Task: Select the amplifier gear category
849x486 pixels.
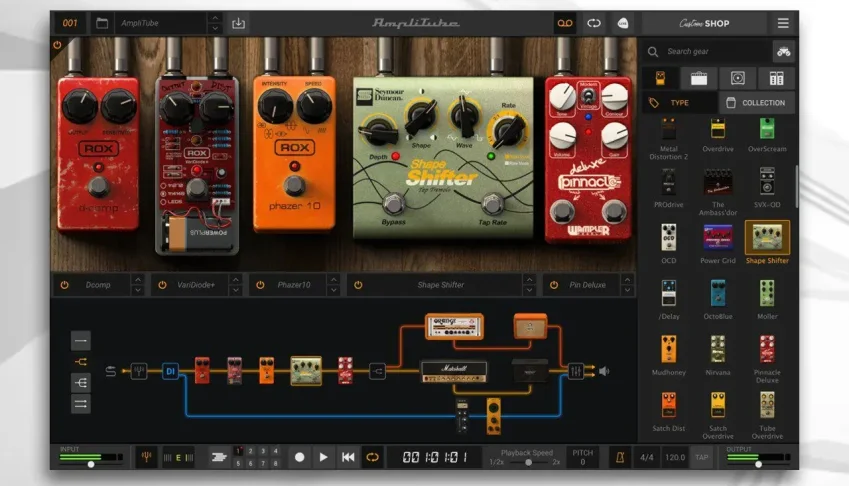Action: coord(698,78)
